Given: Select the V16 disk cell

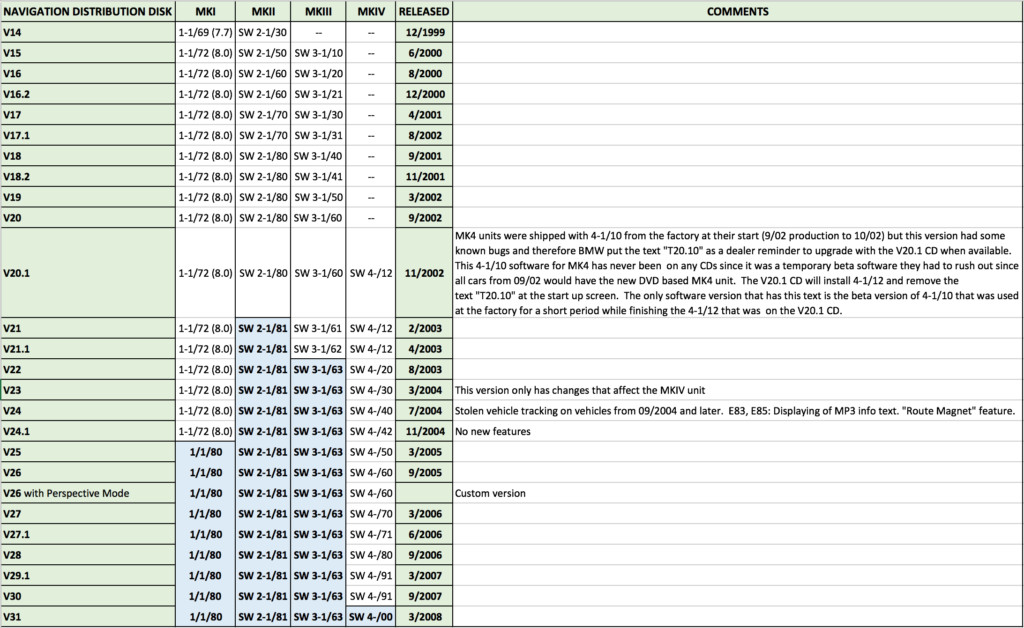Looking at the screenshot, I should point(88,74).
